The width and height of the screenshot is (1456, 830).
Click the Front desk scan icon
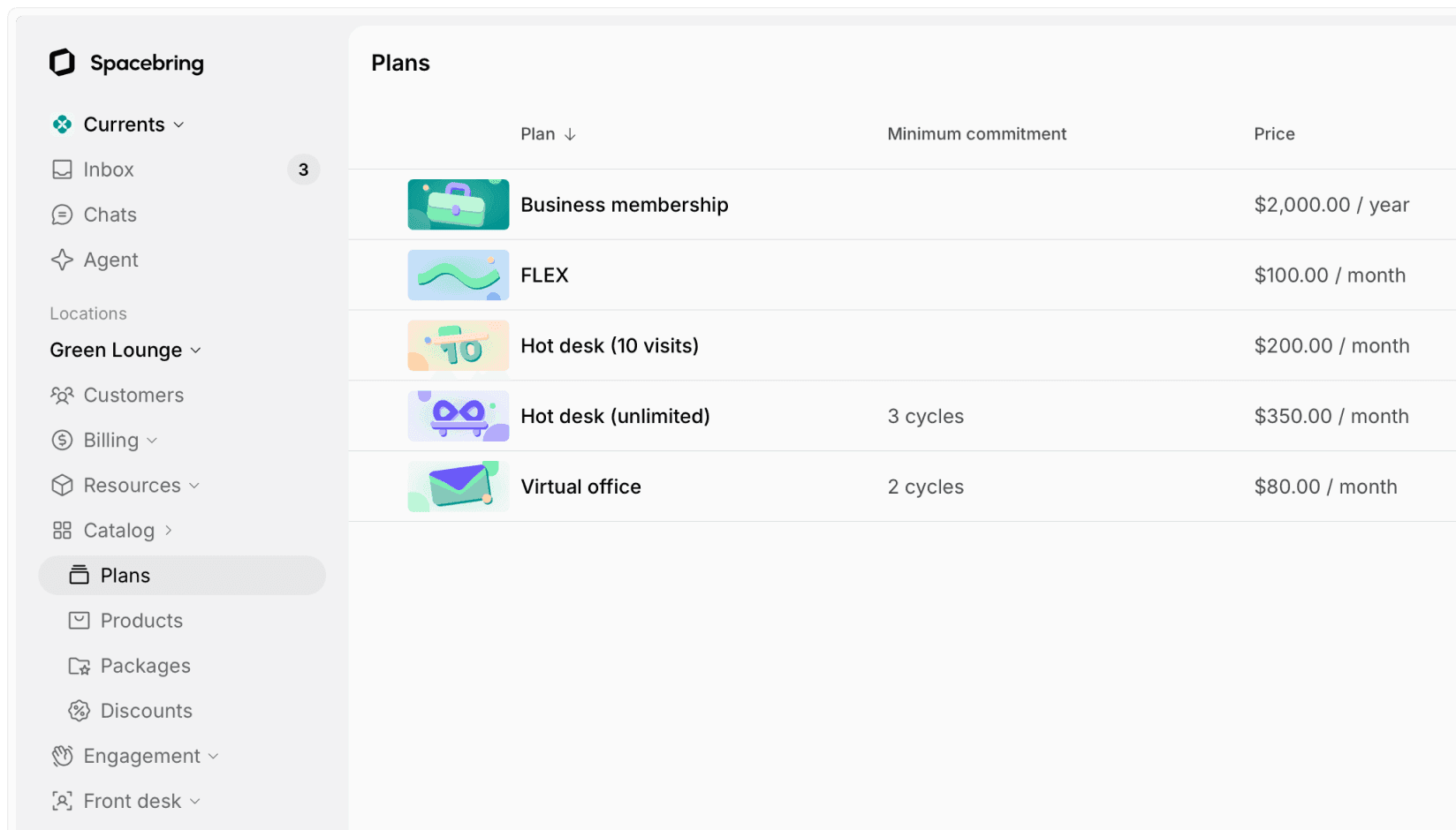(62, 801)
